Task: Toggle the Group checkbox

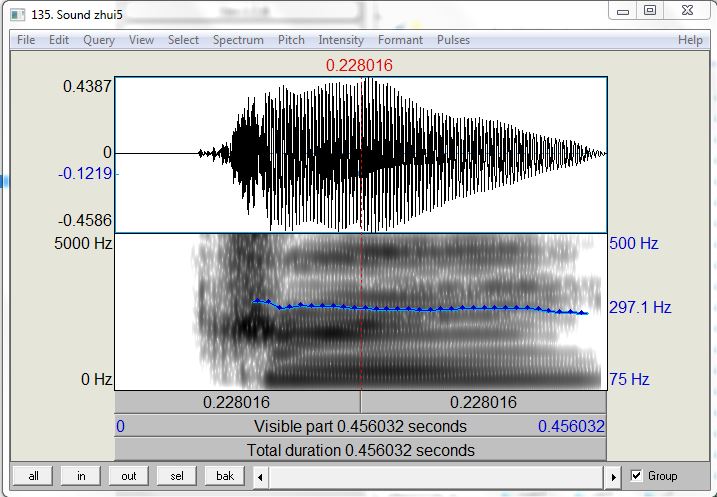Action: pos(636,476)
